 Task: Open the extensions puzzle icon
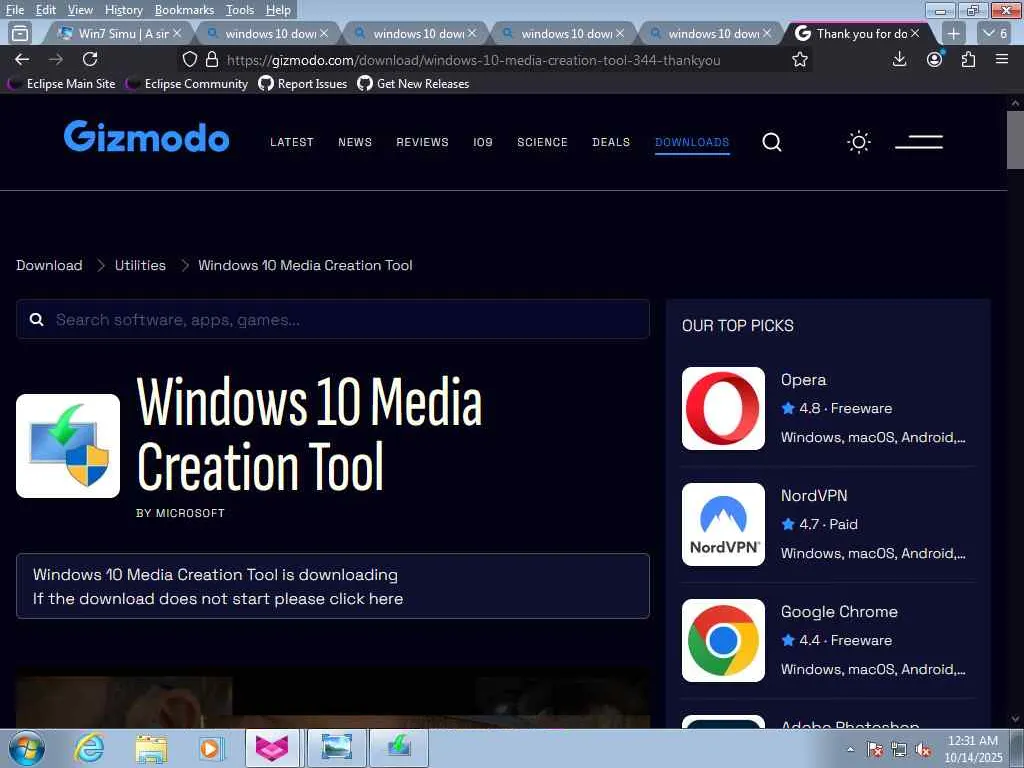point(968,59)
